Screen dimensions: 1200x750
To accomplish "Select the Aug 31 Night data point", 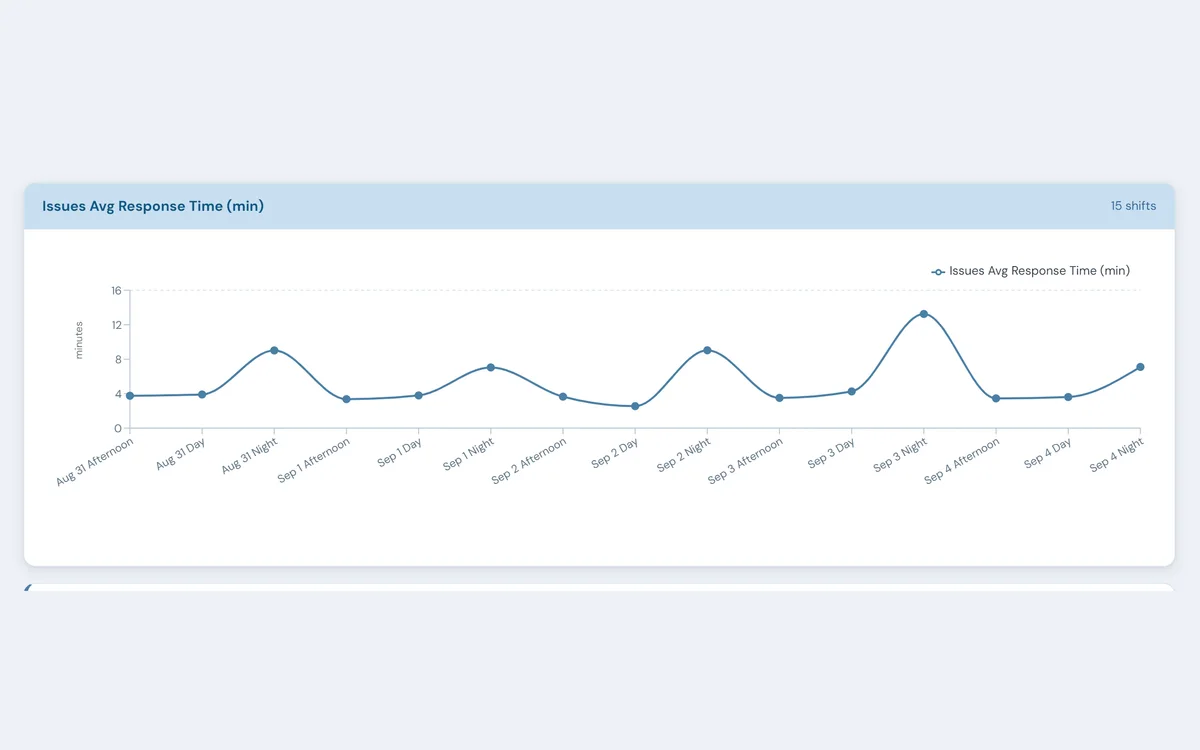I will pyautogui.click(x=274, y=350).
